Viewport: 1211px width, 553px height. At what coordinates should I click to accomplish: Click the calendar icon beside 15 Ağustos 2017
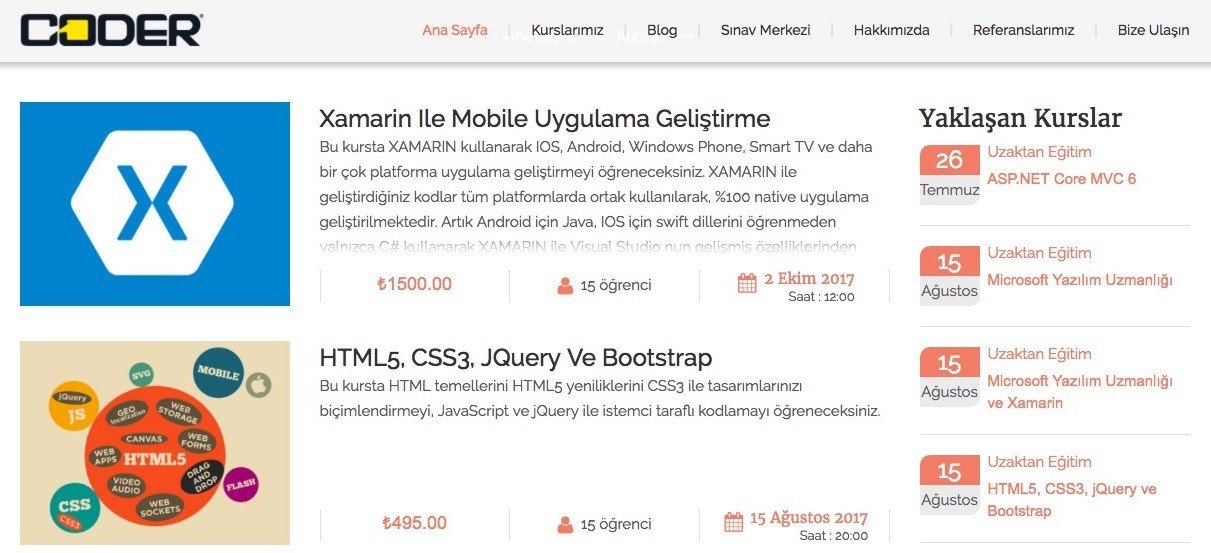coord(733,522)
